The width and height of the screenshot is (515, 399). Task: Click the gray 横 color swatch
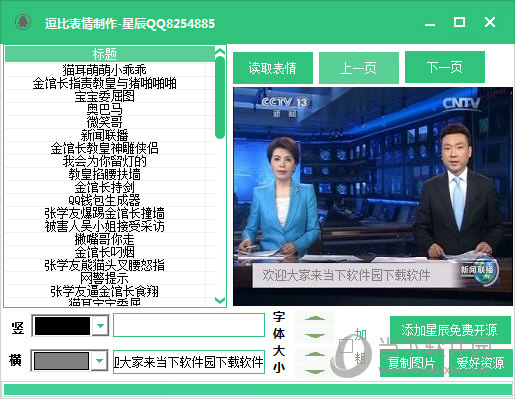(x=61, y=361)
